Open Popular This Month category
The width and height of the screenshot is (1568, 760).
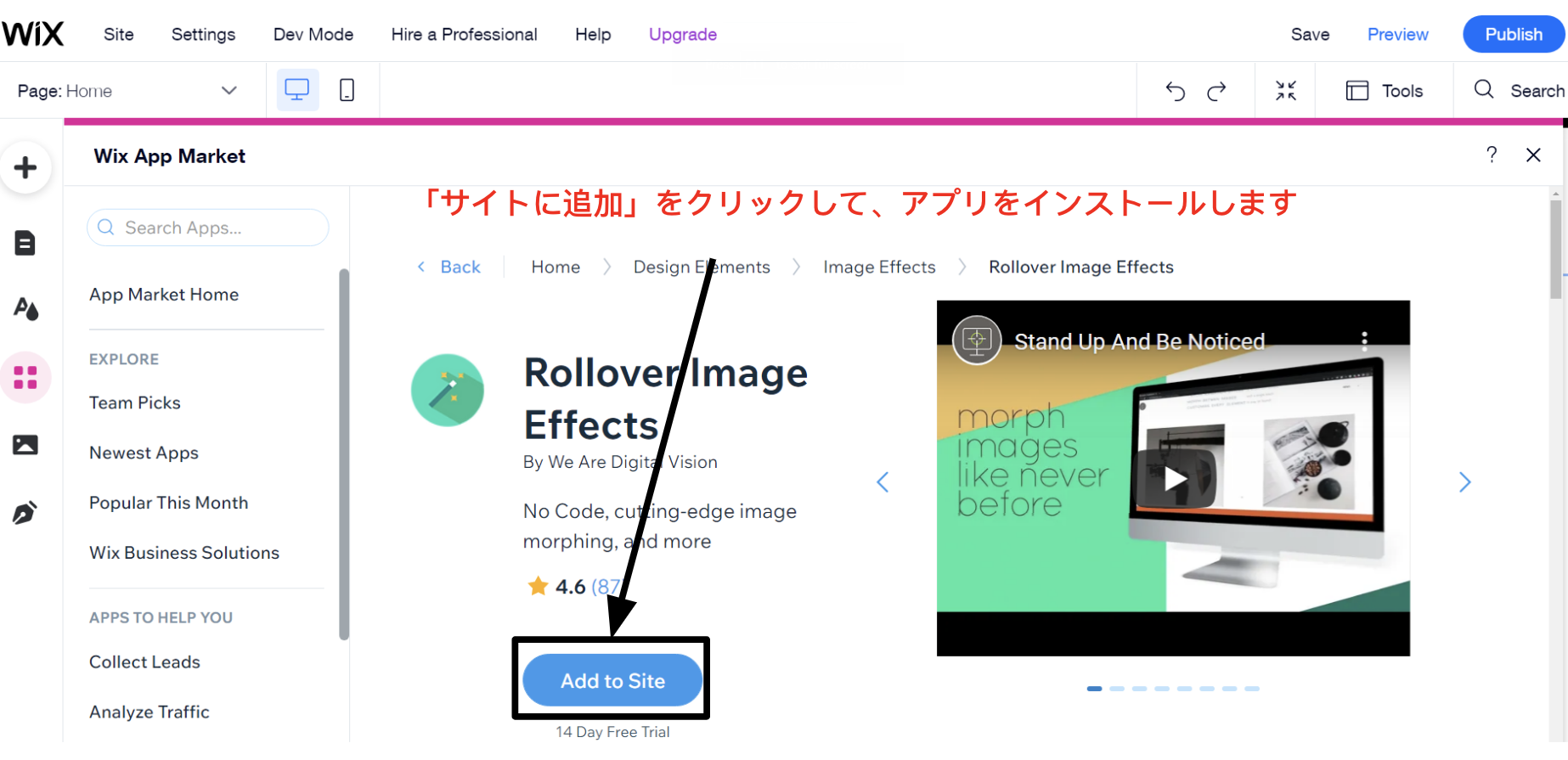tap(168, 503)
